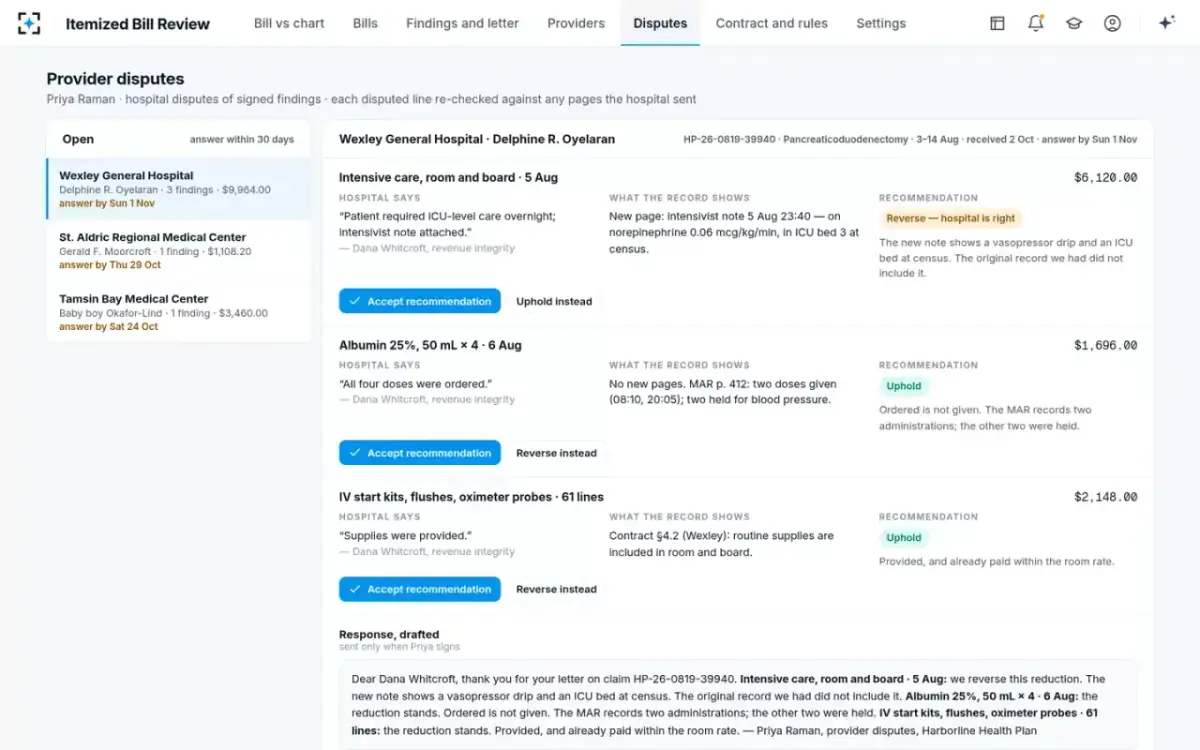Open the Settings tab
The height and width of the screenshot is (750, 1200).
coord(881,23)
